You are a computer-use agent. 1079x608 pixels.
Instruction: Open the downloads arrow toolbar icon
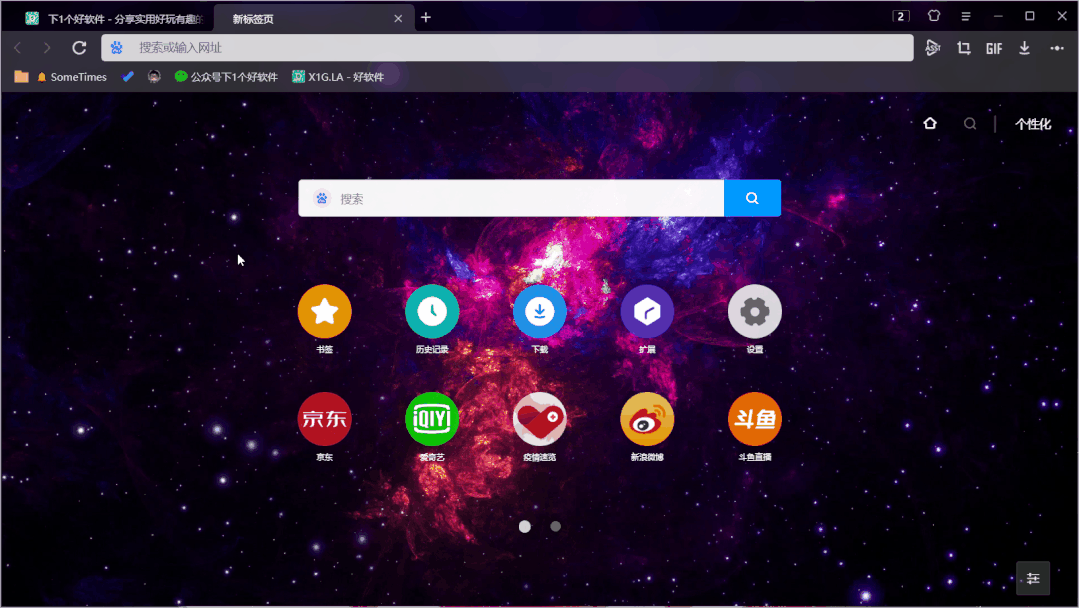tap(1025, 47)
